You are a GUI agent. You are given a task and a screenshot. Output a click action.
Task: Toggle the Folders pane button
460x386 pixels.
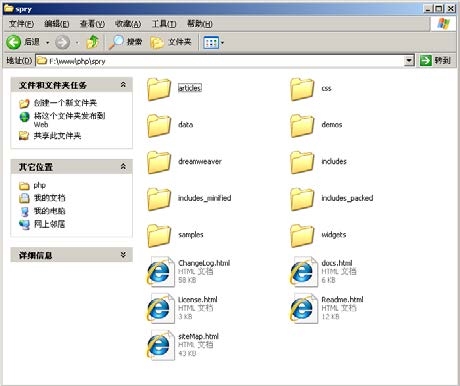171,42
